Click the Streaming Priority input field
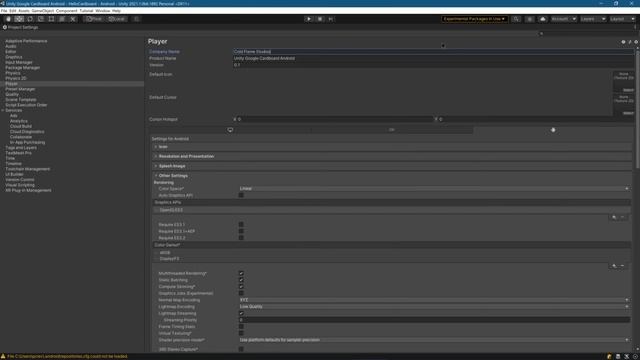This screenshot has height=360, width=640. [x=434, y=320]
